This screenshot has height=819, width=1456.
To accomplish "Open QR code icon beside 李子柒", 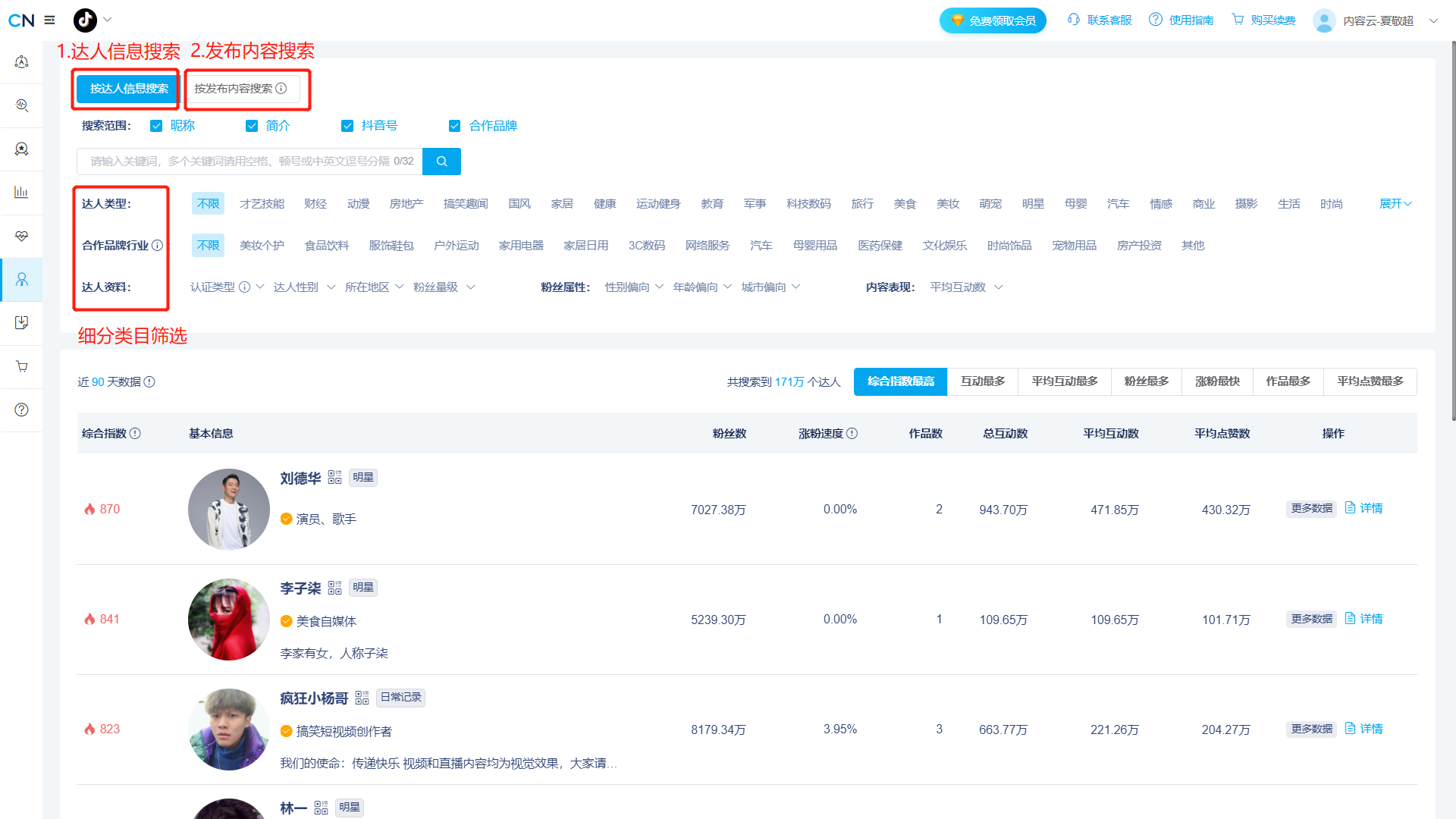I will (x=334, y=588).
